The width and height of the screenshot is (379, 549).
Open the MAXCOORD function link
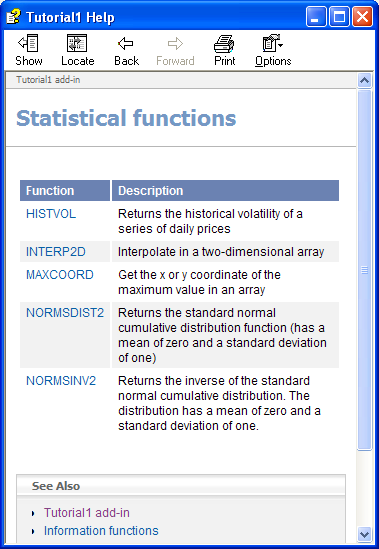(60, 274)
